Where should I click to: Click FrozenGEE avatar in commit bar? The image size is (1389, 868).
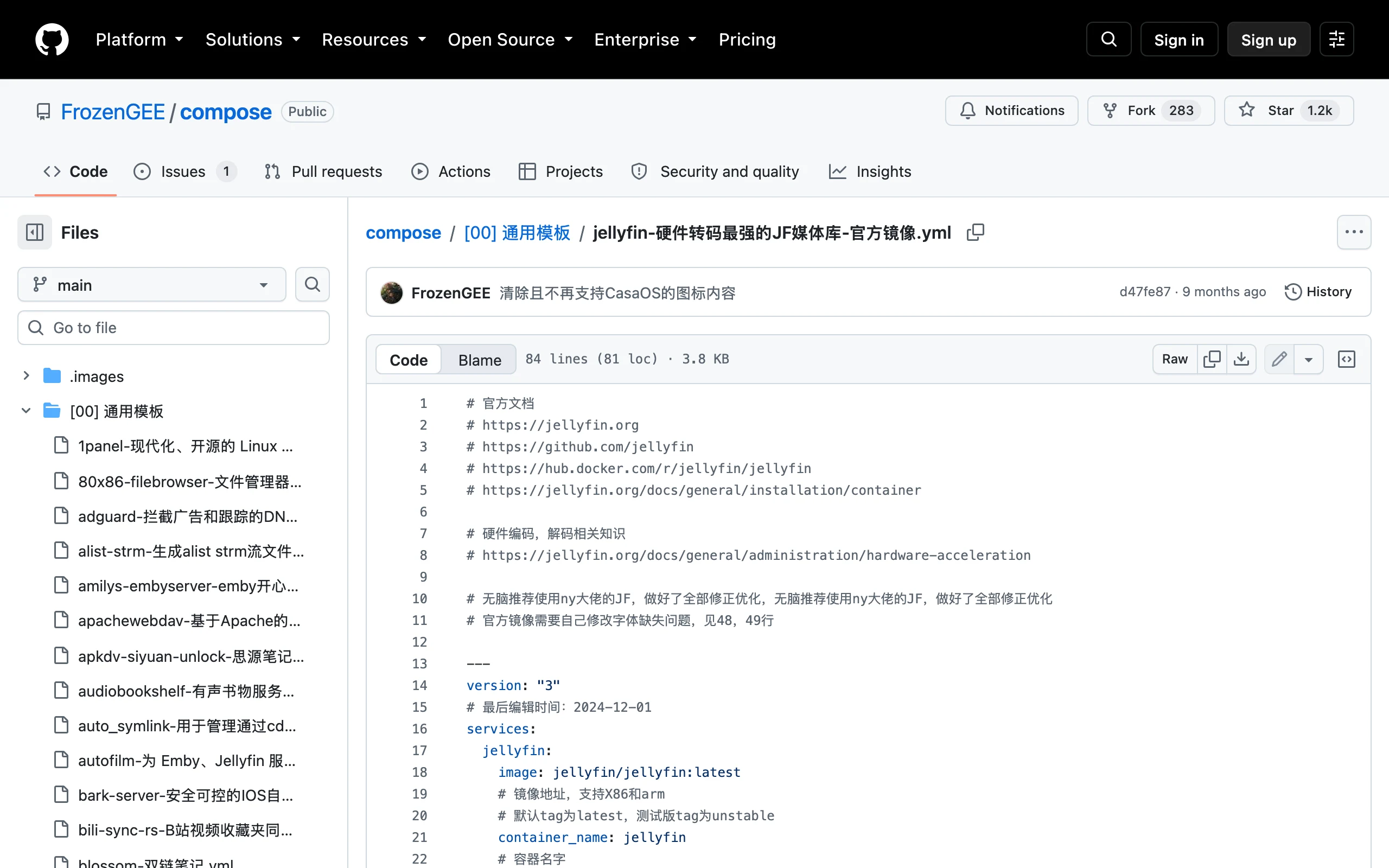click(x=391, y=293)
